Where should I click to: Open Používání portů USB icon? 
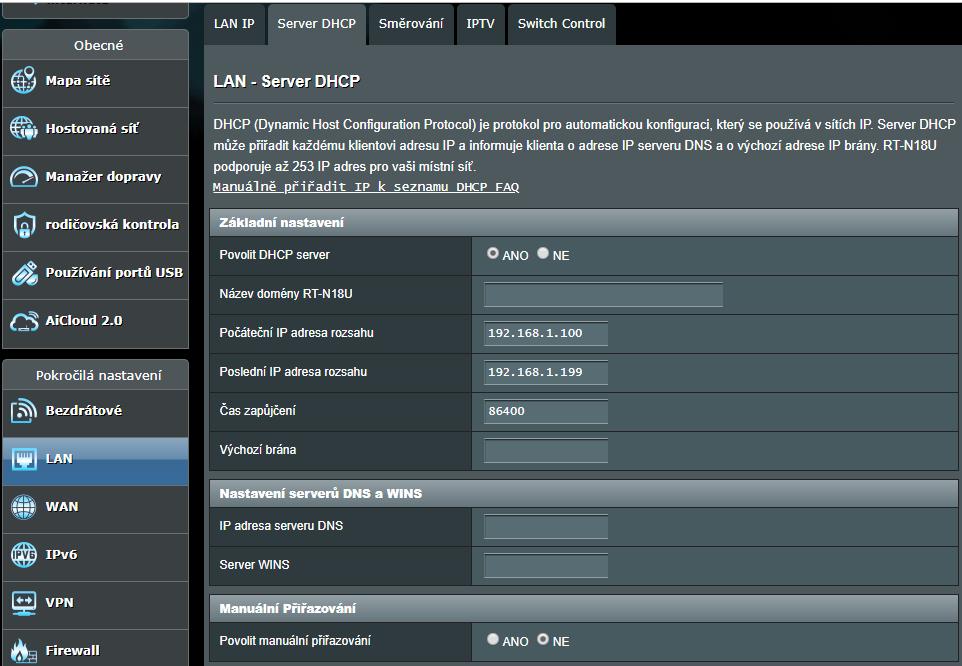click(23, 273)
